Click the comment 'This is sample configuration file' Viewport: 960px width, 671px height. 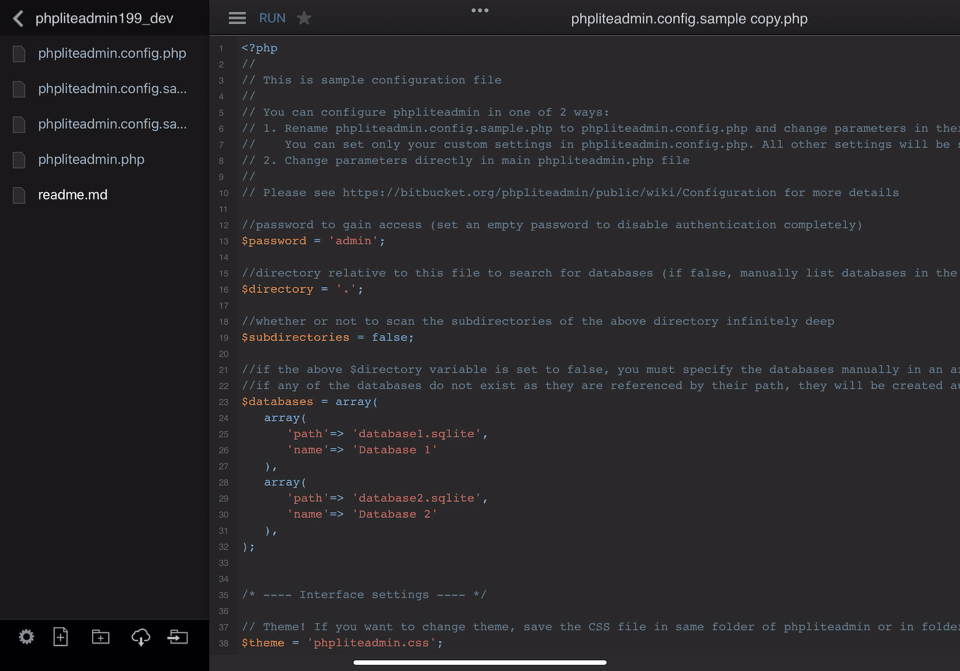[x=372, y=80]
